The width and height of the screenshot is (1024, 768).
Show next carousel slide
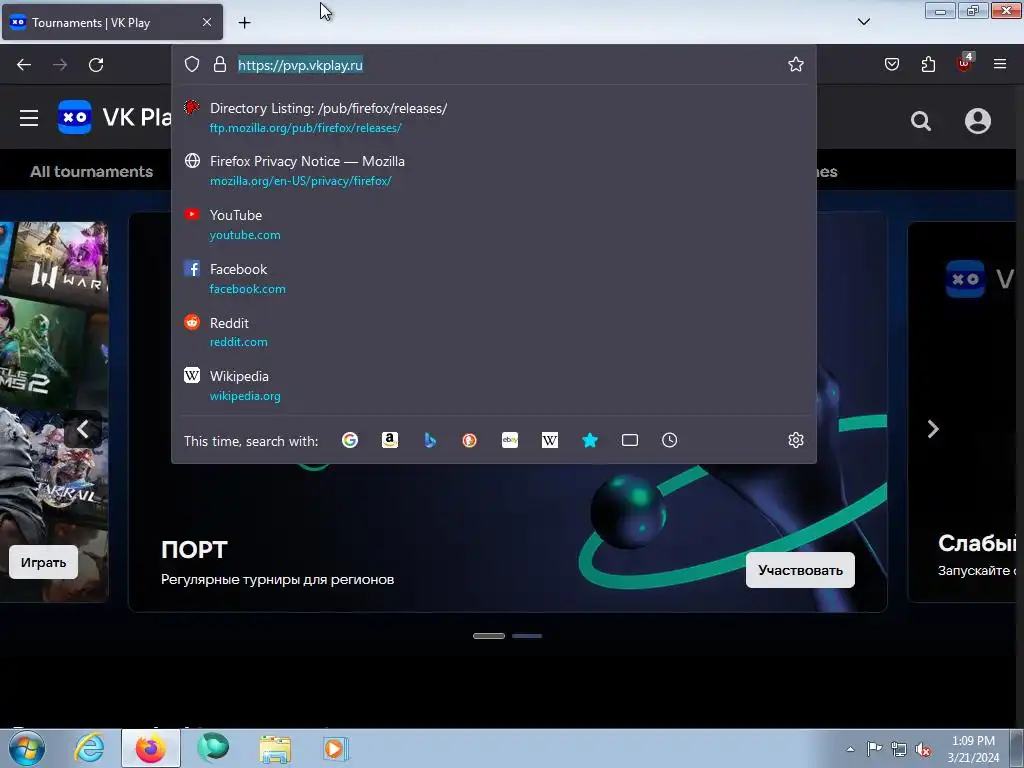pyautogui.click(x=933, y=429)
